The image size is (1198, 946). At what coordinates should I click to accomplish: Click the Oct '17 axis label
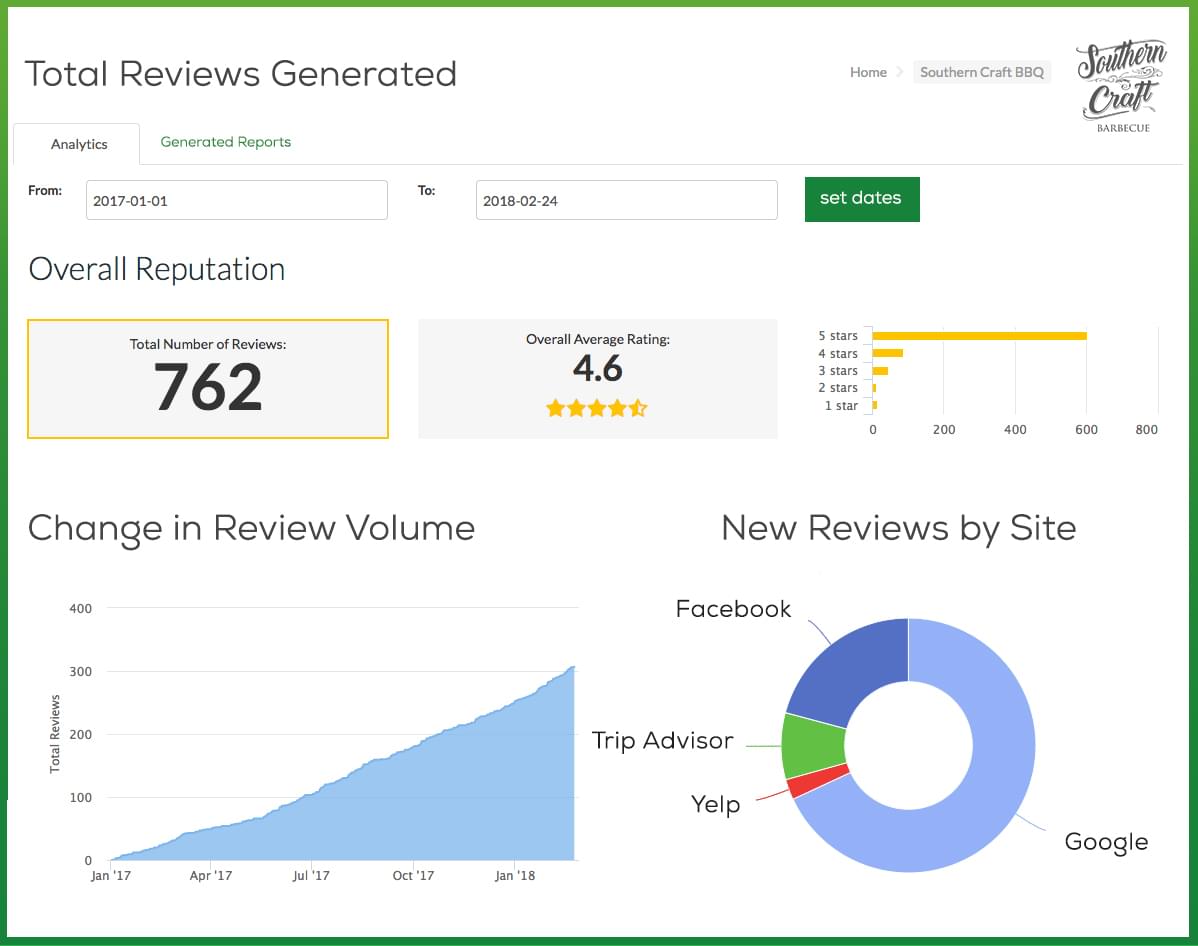tap(413, 876)
